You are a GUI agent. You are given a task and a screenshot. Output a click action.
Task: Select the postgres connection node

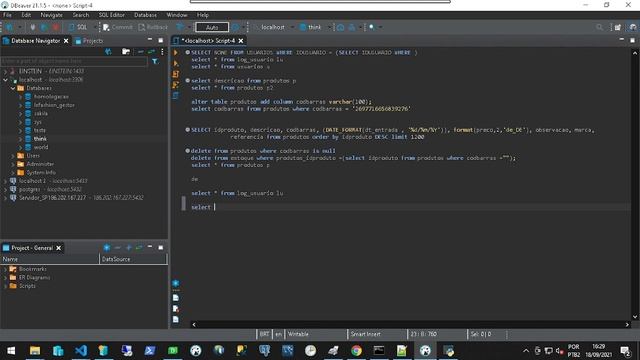point(50,189)
